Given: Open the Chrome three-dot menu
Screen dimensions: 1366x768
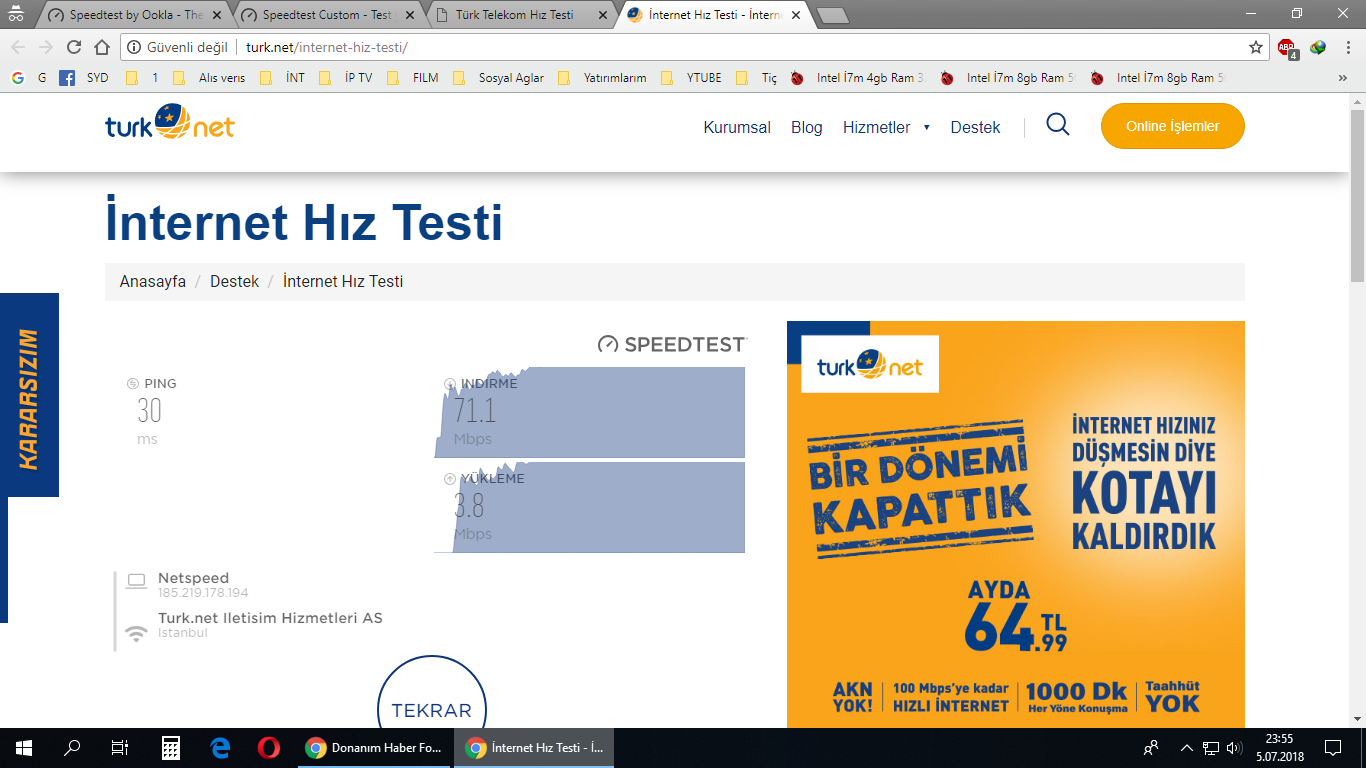Looking at the screenshot, I should (x=1346, y=47).
